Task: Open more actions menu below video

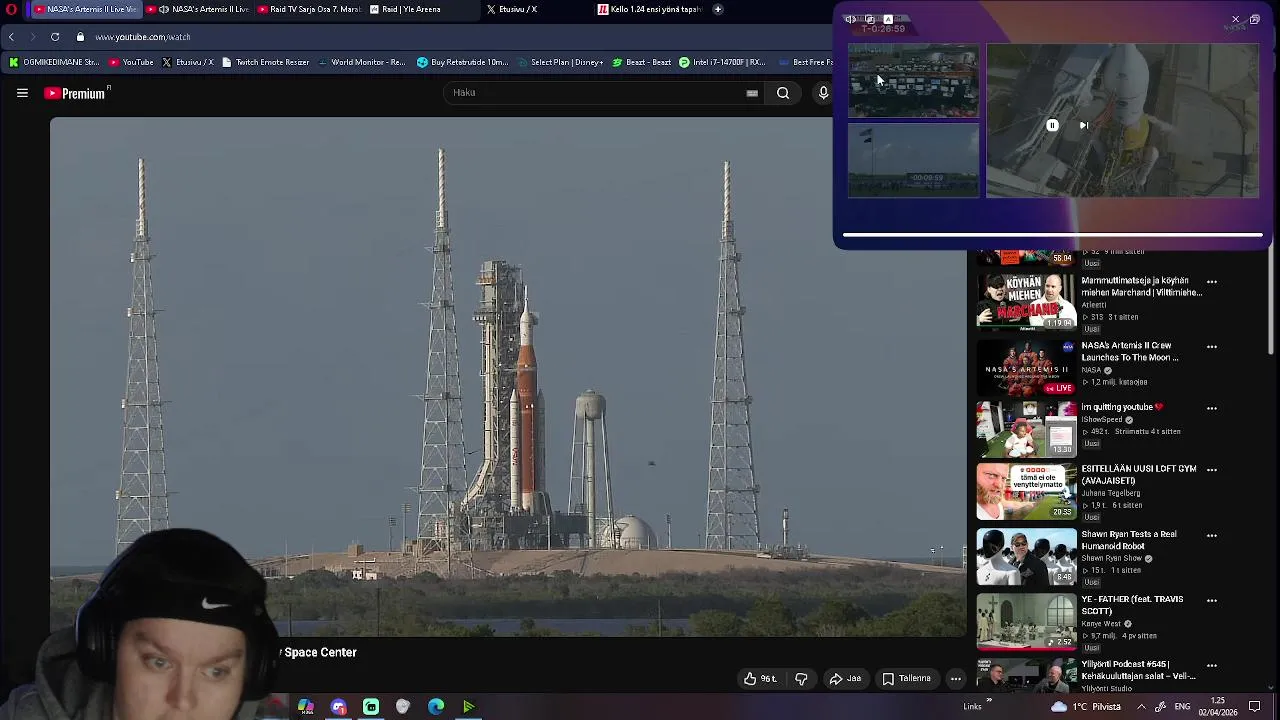Action: (x=956, y=678)
